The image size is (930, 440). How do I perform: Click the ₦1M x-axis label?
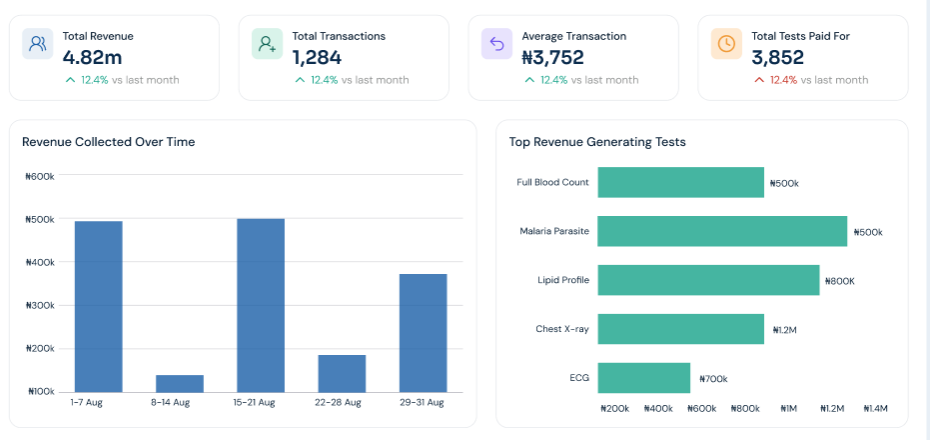click(x=789, y=409)
